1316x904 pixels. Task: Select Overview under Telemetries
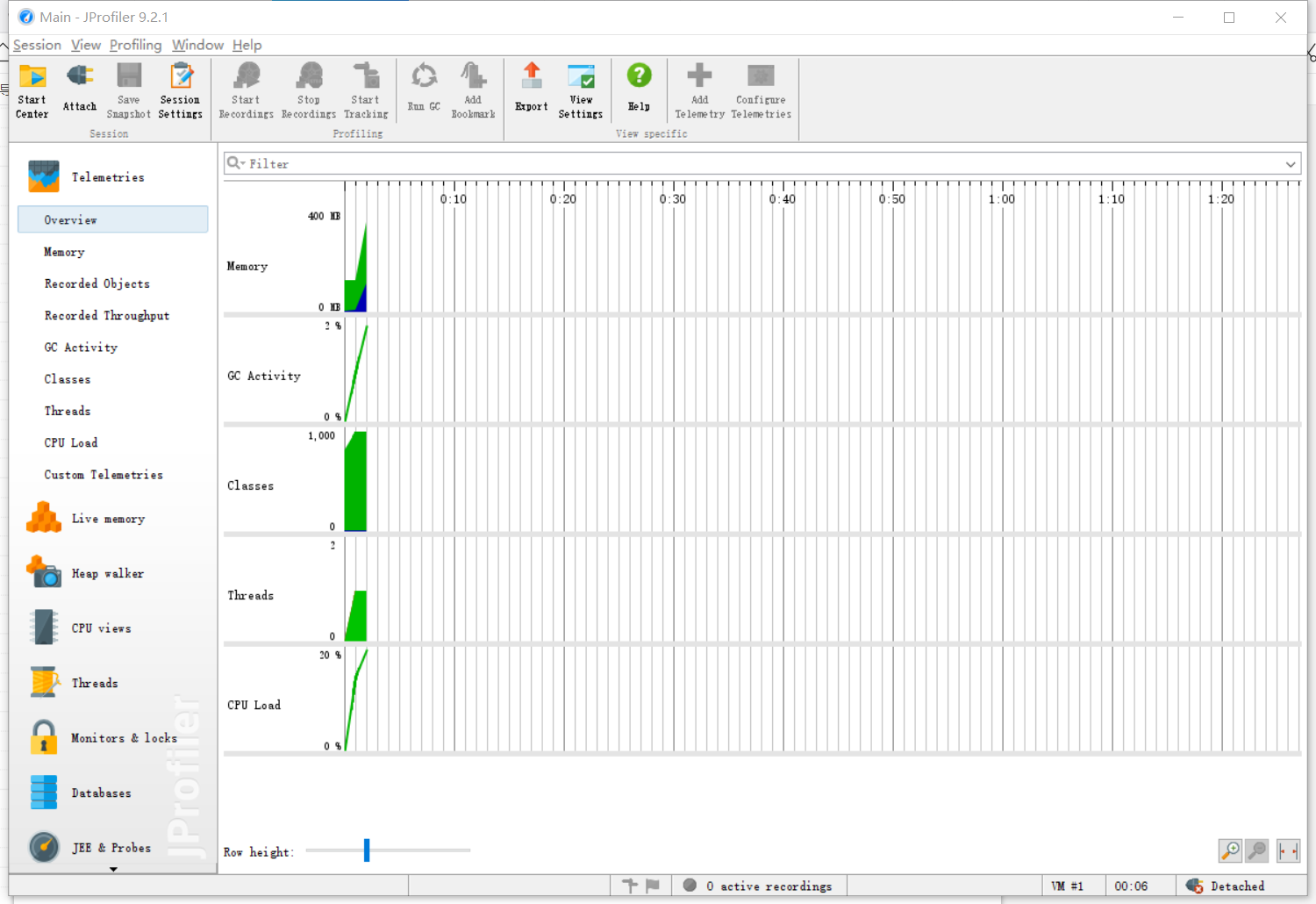point(113,219)
